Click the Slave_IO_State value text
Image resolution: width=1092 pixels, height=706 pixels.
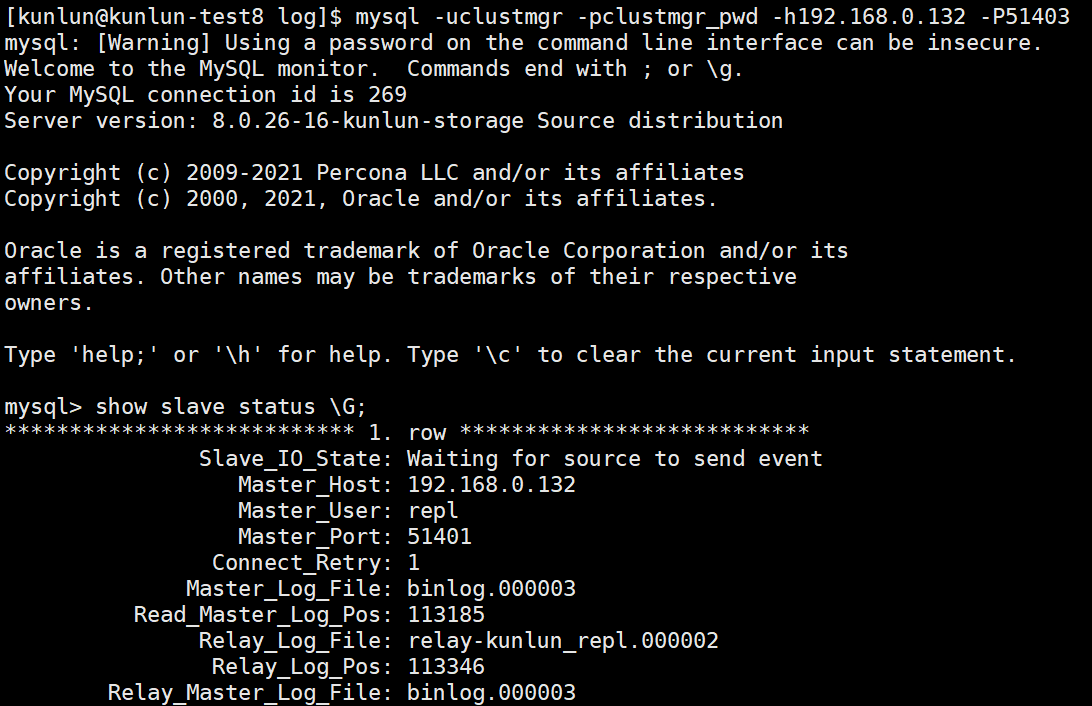coord(614,459)
